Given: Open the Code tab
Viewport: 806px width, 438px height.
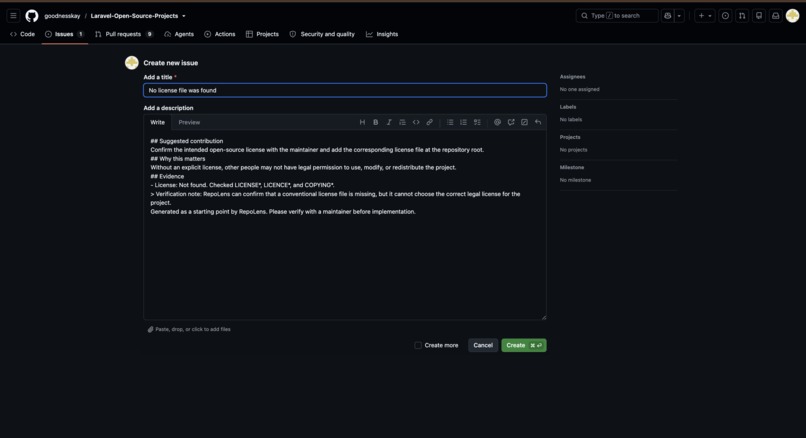Looking at the screenshot, I should click(23, 34).
